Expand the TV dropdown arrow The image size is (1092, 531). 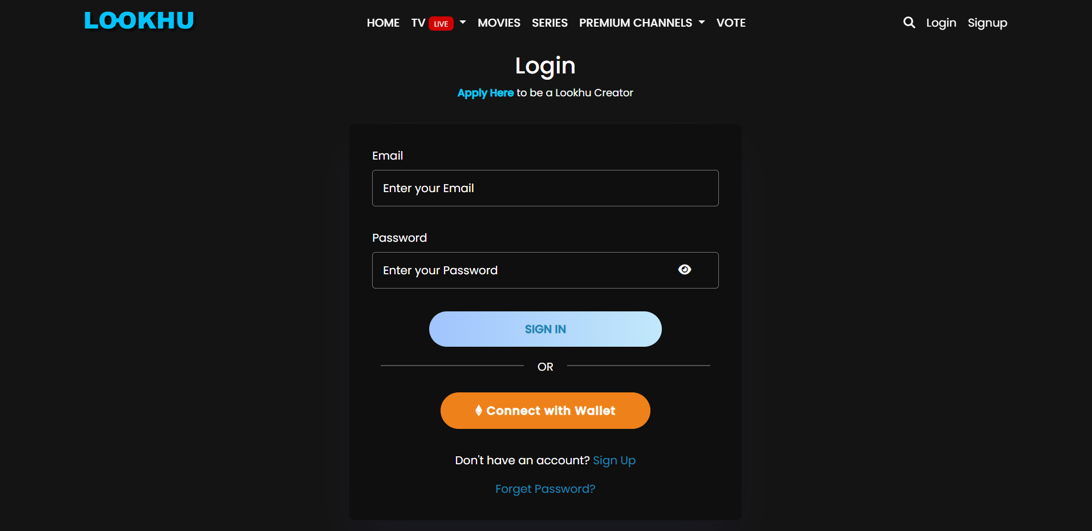click(463, 22)
